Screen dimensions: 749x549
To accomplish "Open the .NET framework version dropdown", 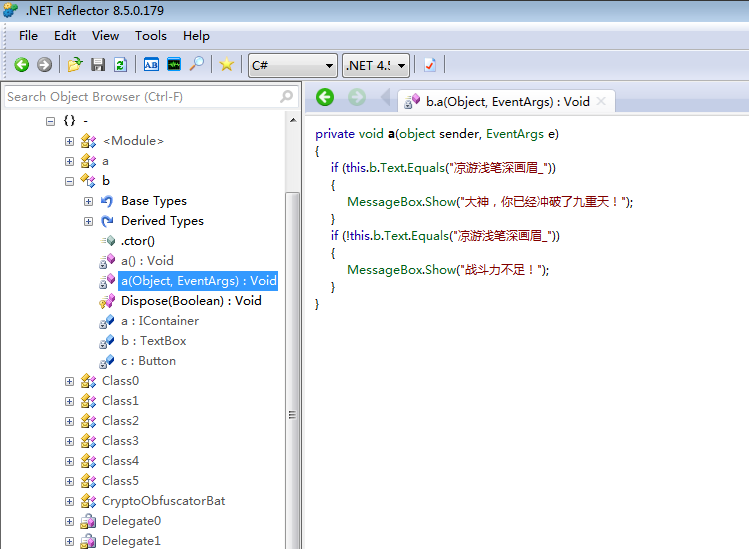I will point(376,65).
